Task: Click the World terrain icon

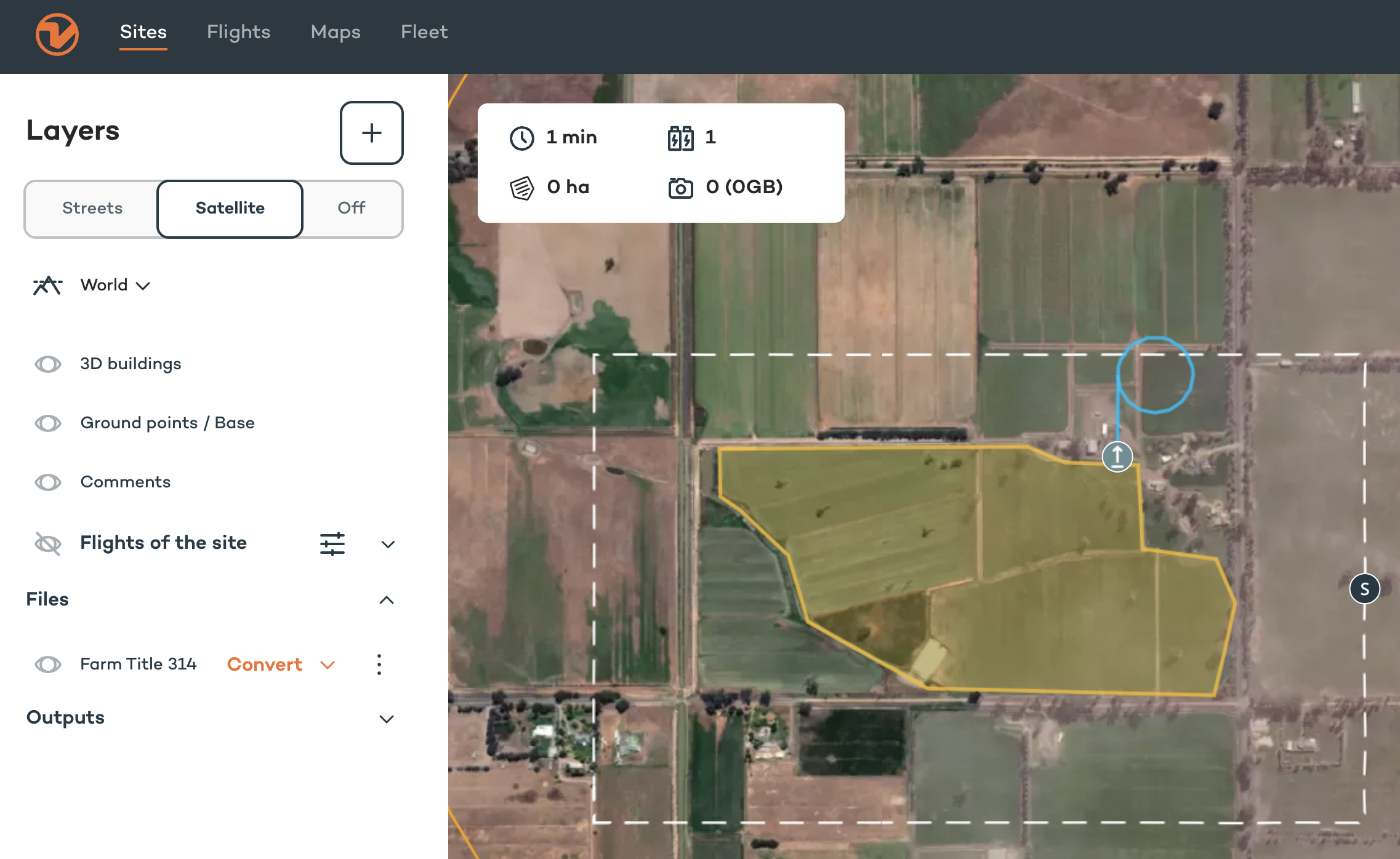Action: (x=47, y=285)
